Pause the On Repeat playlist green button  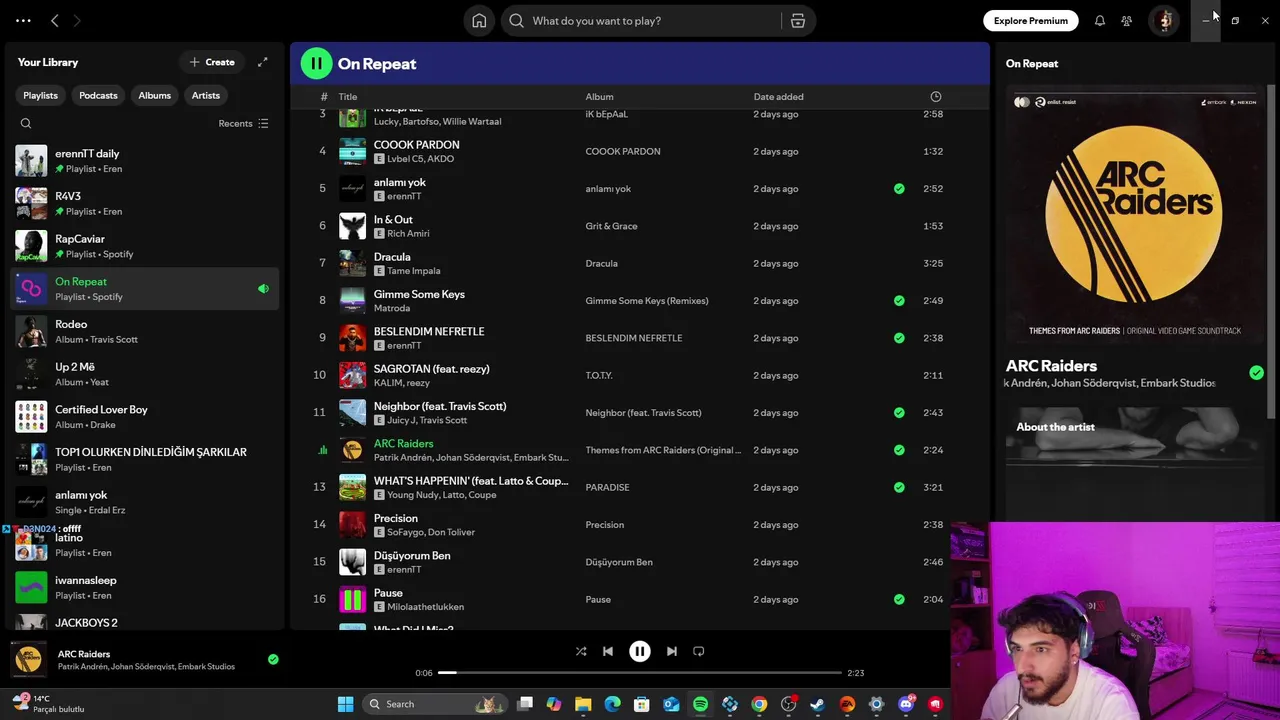click(316, 64)
